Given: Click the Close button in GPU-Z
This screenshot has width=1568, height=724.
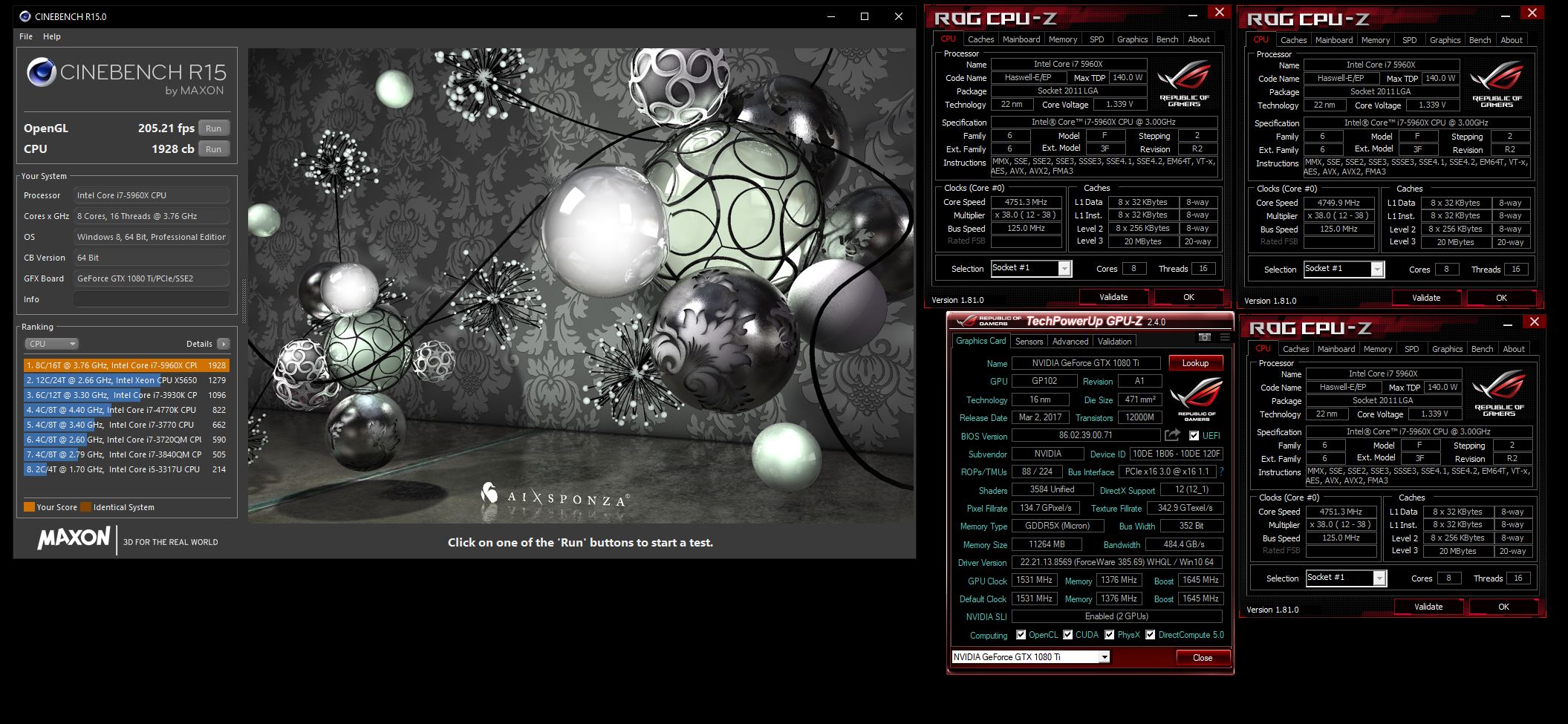Looking at the screenshot, I should 1203,658.
